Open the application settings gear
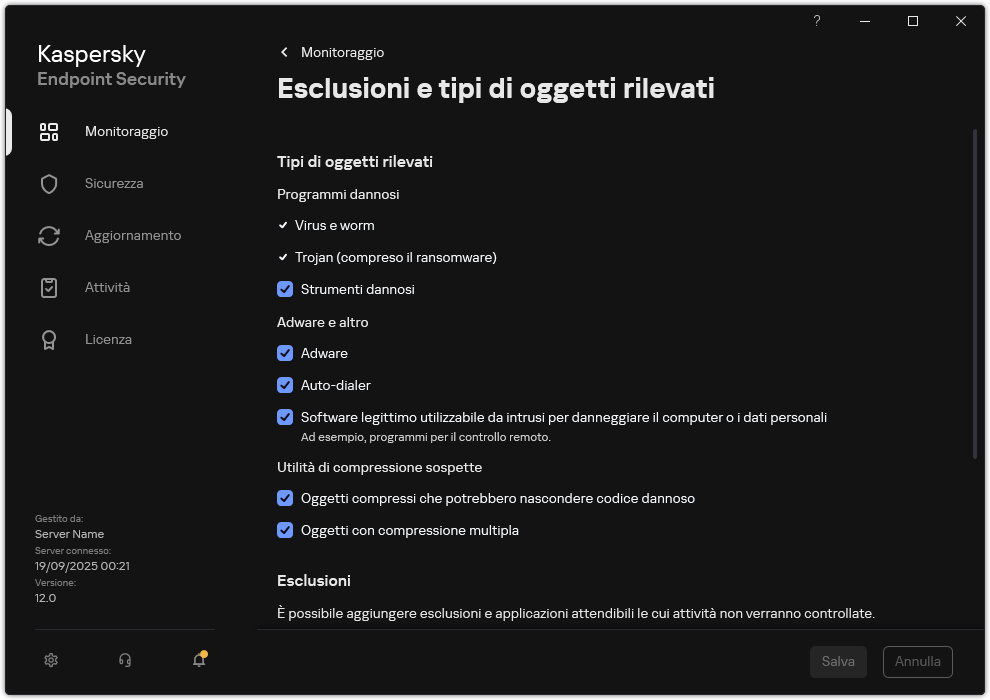This screenshot has width=990, height=700. coord(50,660)
